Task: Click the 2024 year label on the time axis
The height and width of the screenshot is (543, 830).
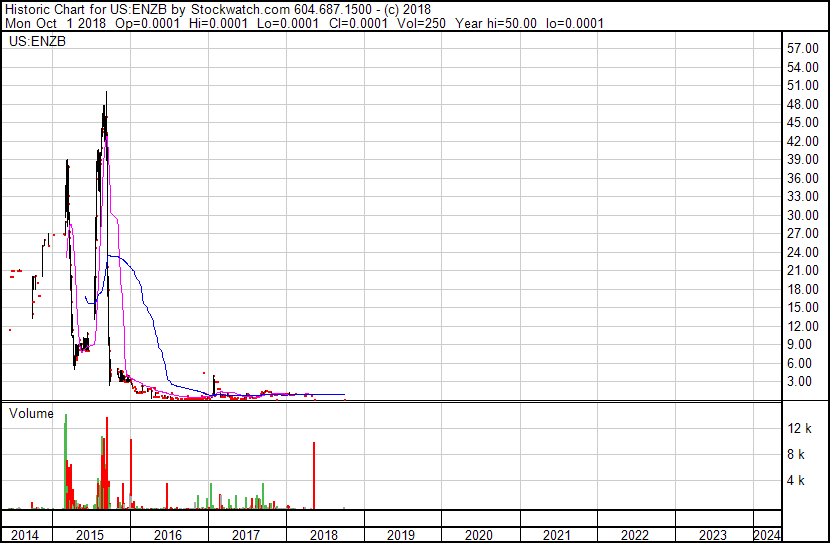Action: tap(767, 535)
